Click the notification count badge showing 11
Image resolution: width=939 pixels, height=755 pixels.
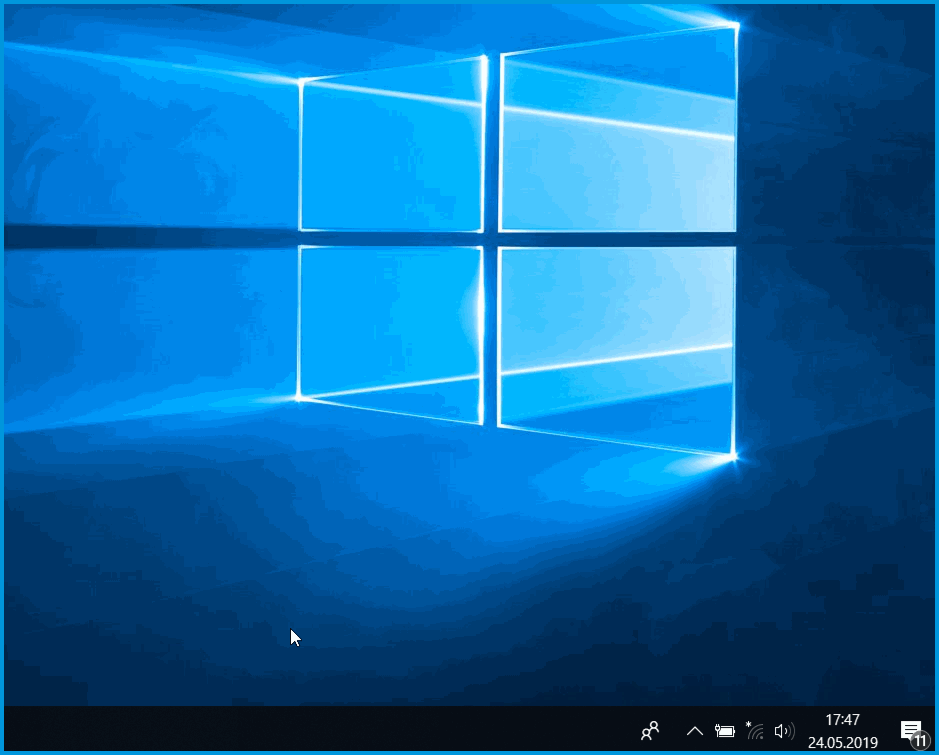pyautogui.click(x=919, y=740)
